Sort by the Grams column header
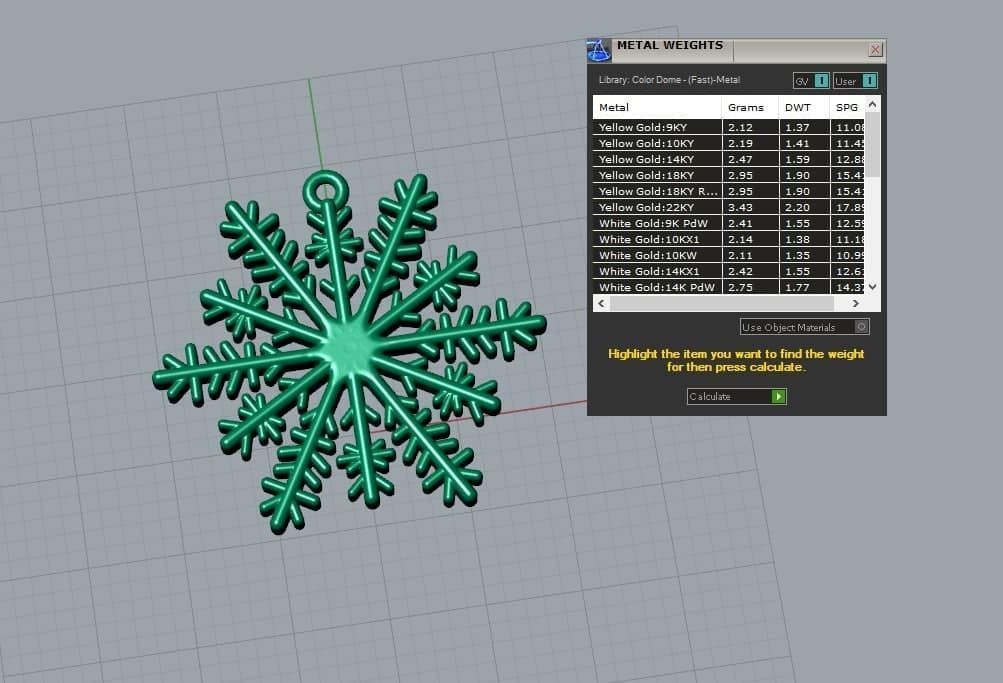The image size is (1003, 683). click(x=750, y=107)
